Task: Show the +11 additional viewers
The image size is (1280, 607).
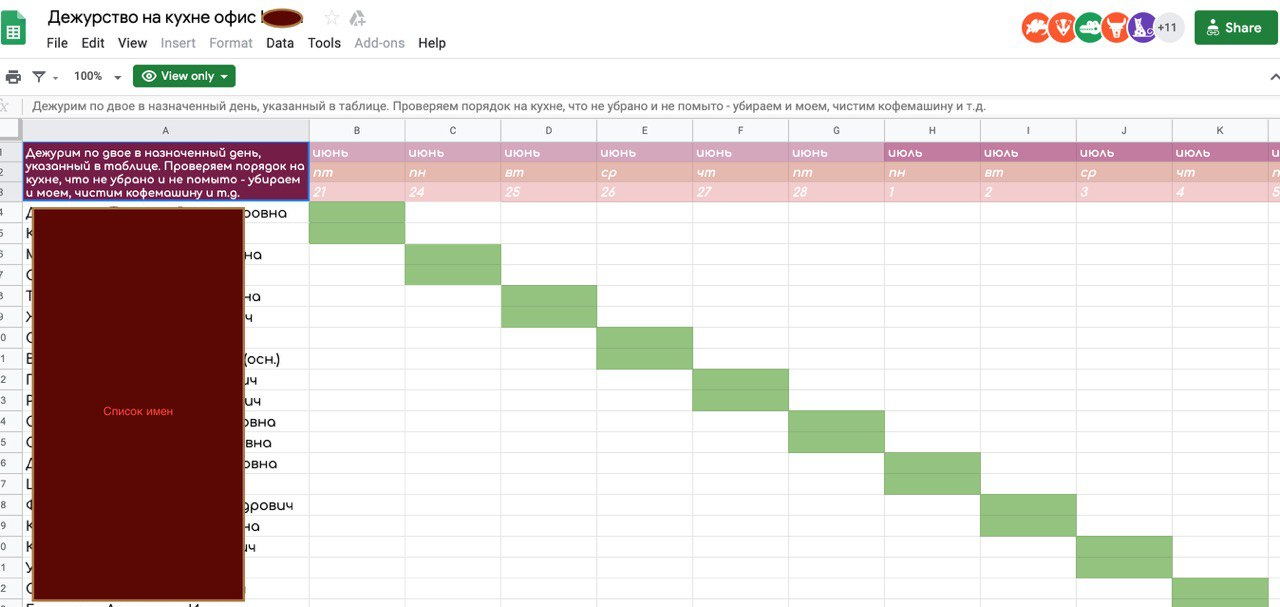Action: click(x=1169, y=28)
